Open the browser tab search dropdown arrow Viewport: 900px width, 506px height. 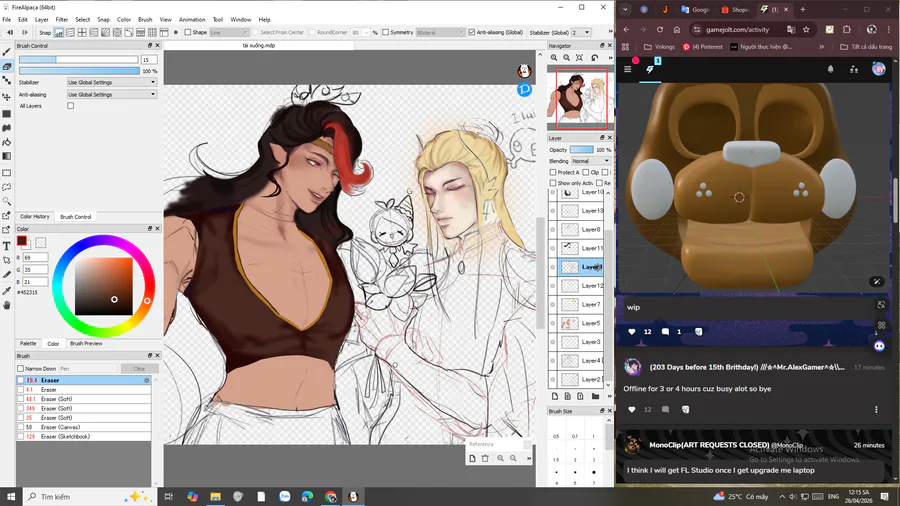click(x=625, y=9)
